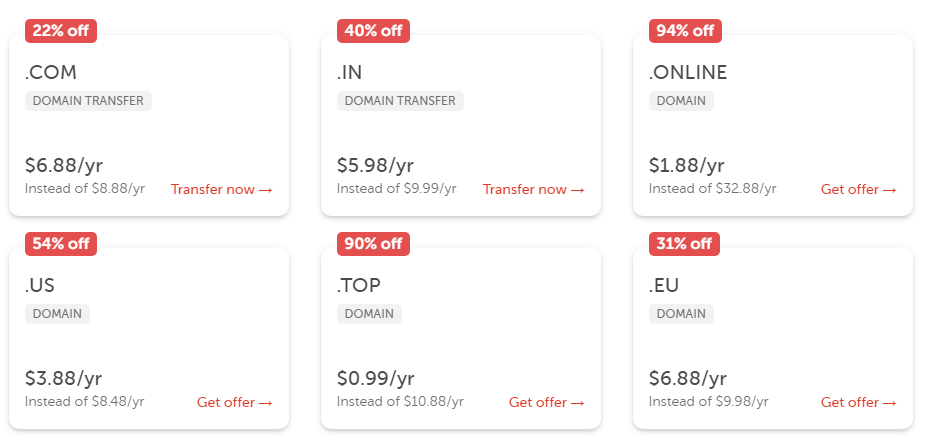Click Transfer now on .COM card
This screenshot has width=931, height=447.
pyautogui.click(x=221, y=189)
